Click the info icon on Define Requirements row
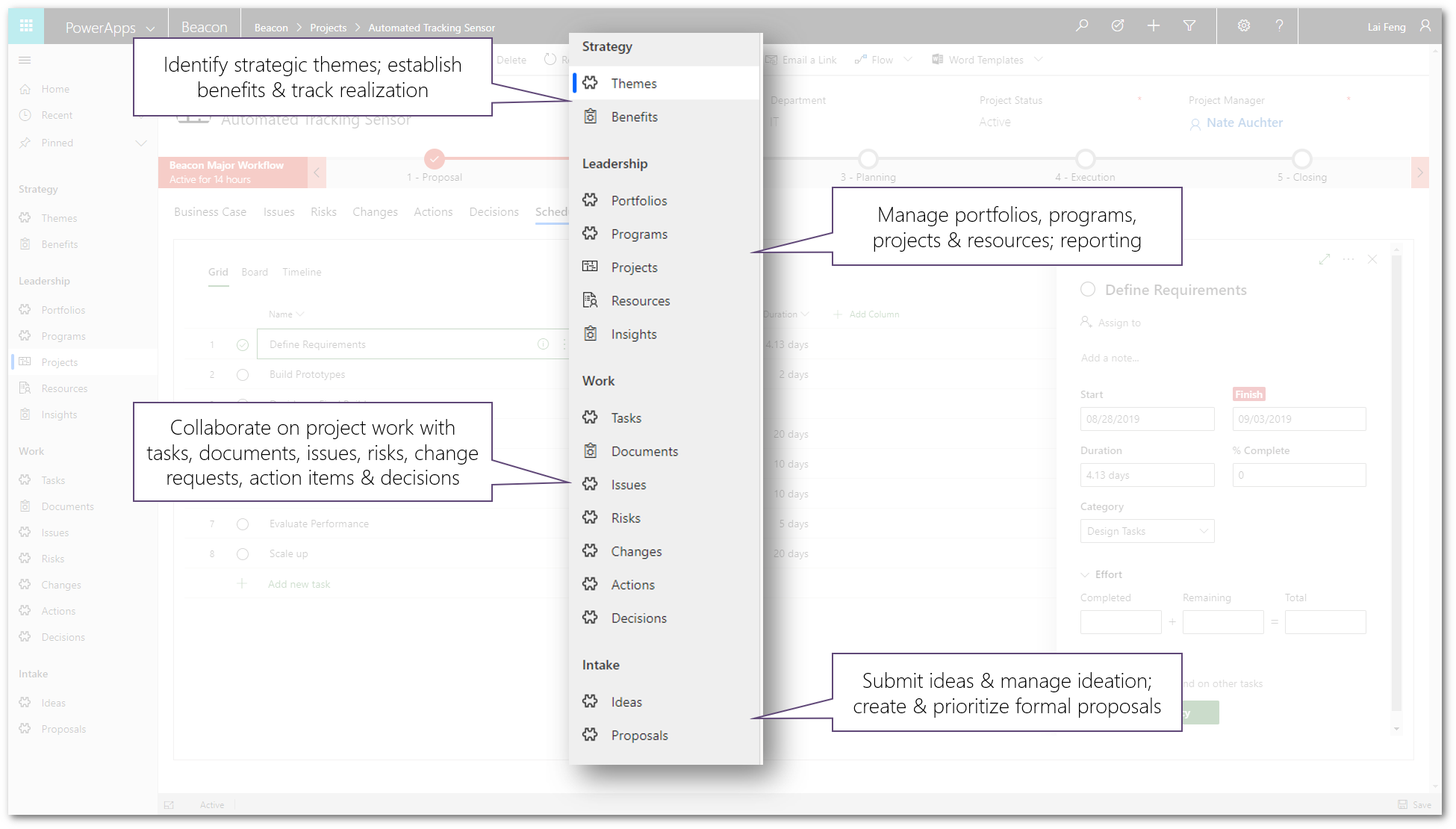 point(543,344)
